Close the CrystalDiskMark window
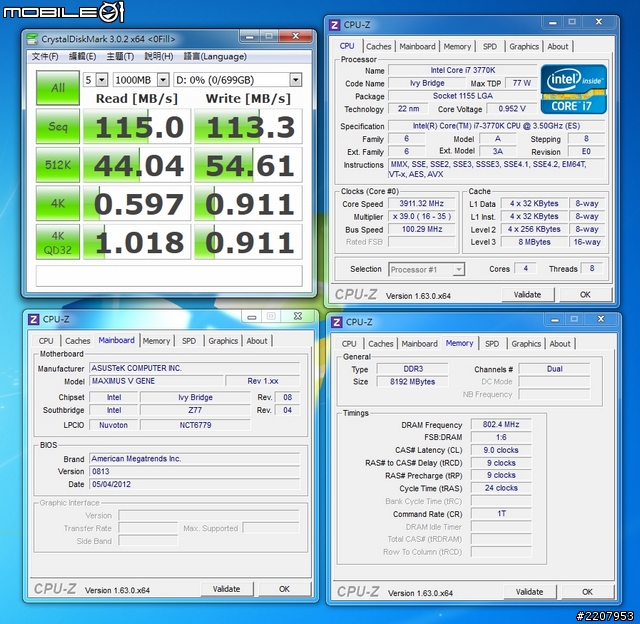 tap(296, 36)
